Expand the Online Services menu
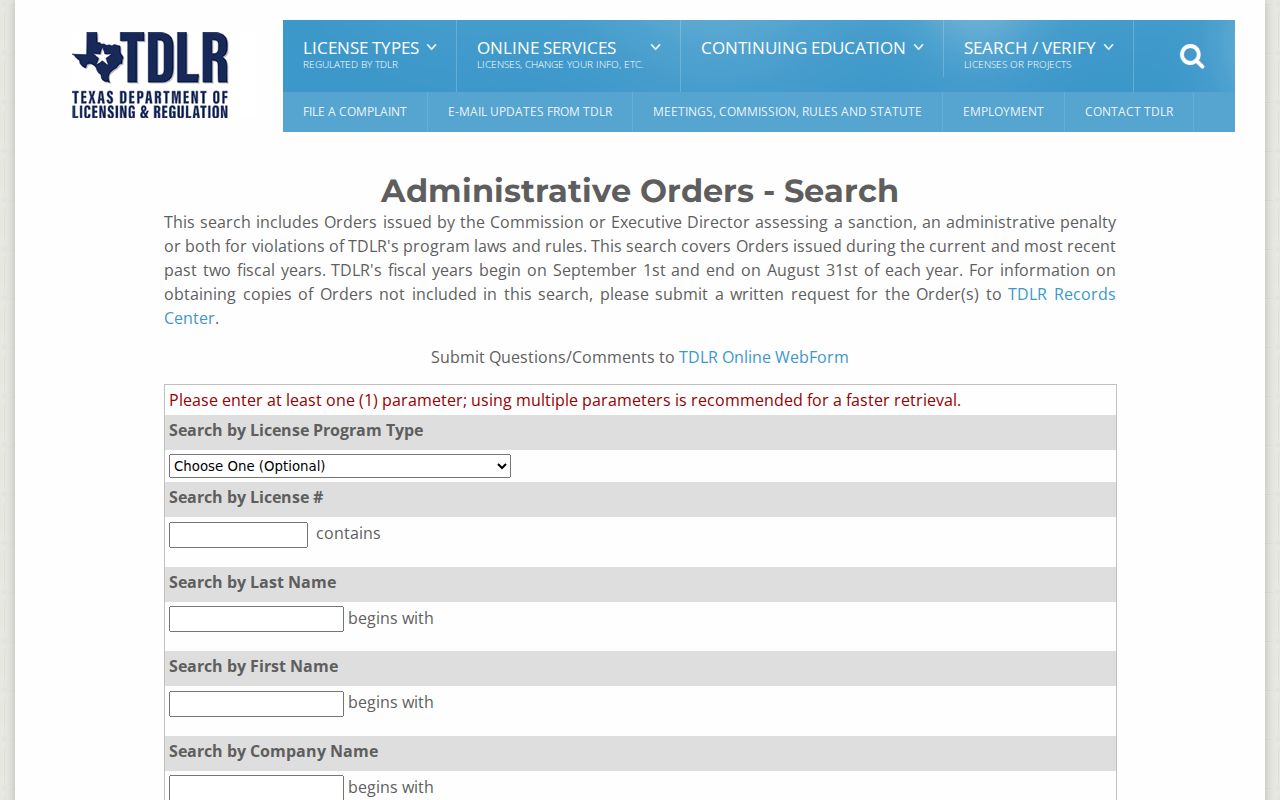 569,56
